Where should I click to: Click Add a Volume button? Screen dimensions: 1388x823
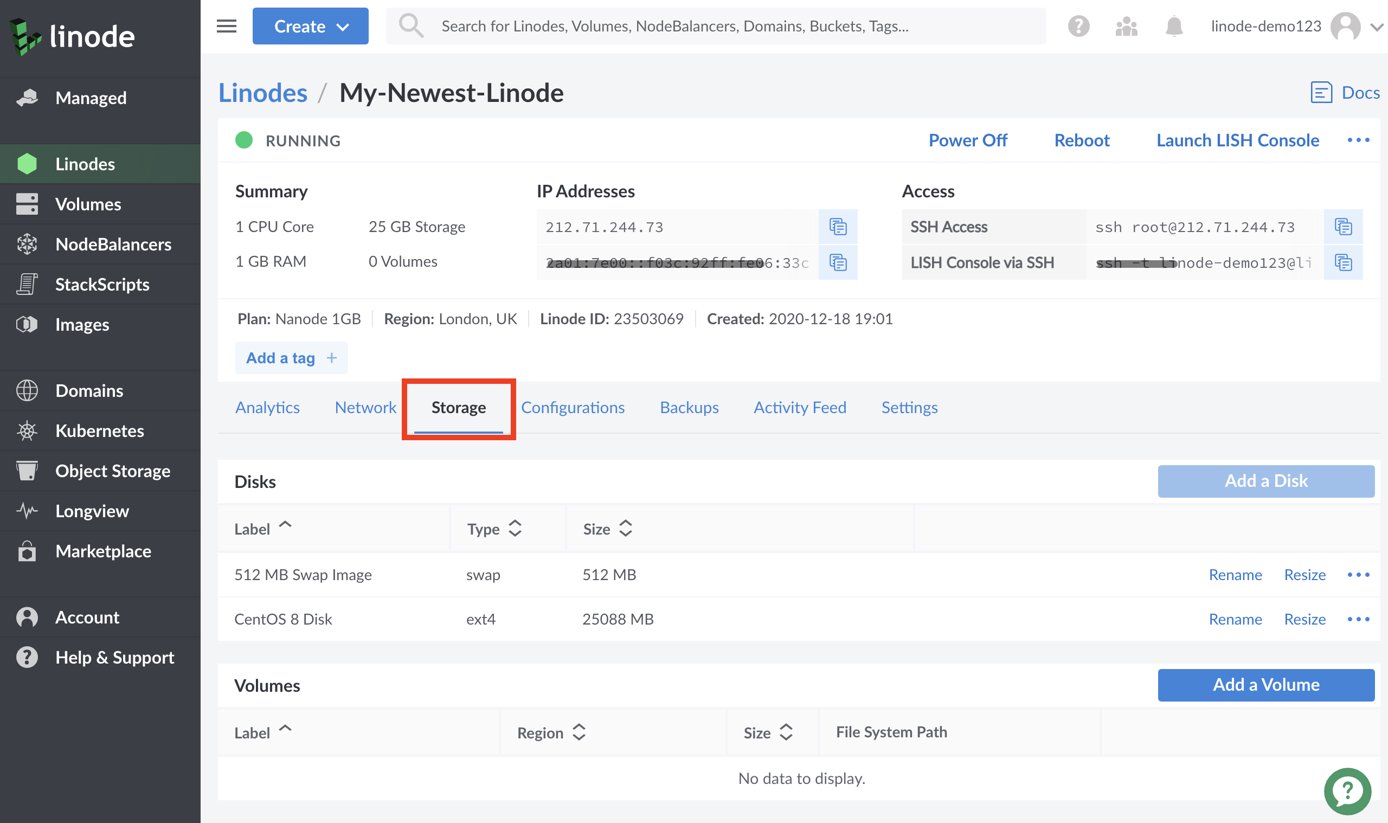1266,685
